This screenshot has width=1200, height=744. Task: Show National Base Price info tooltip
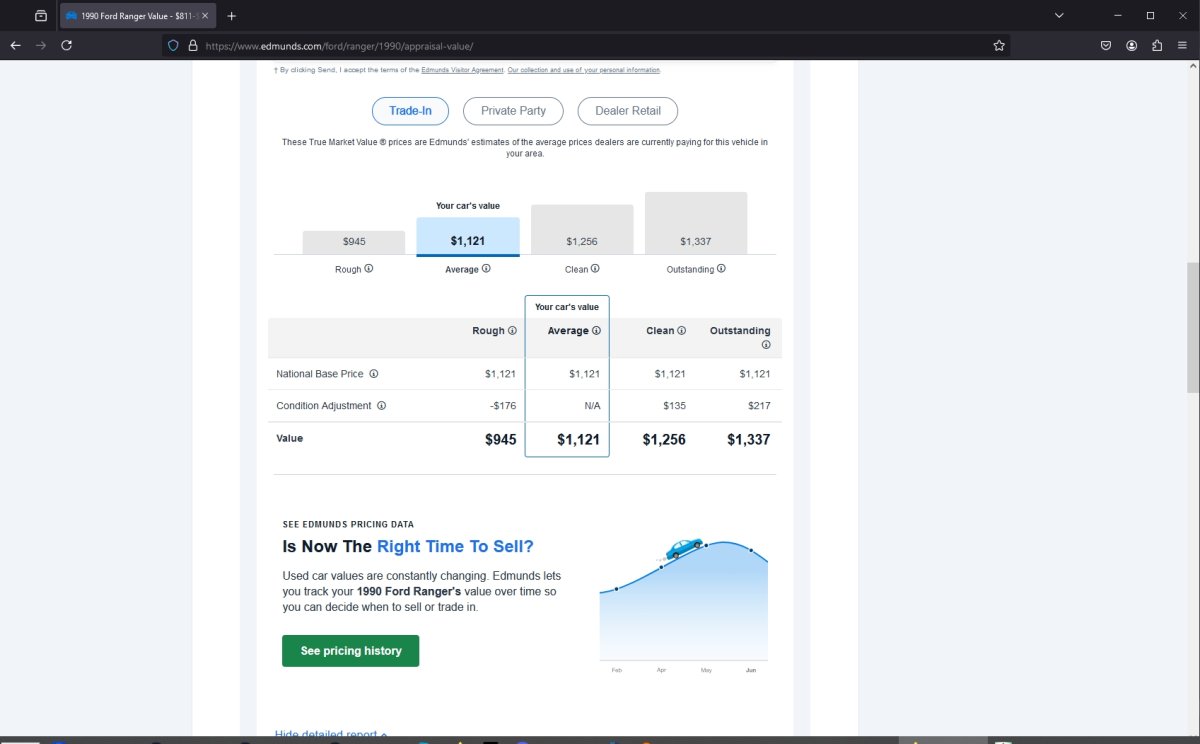click(x=374, y=374)
